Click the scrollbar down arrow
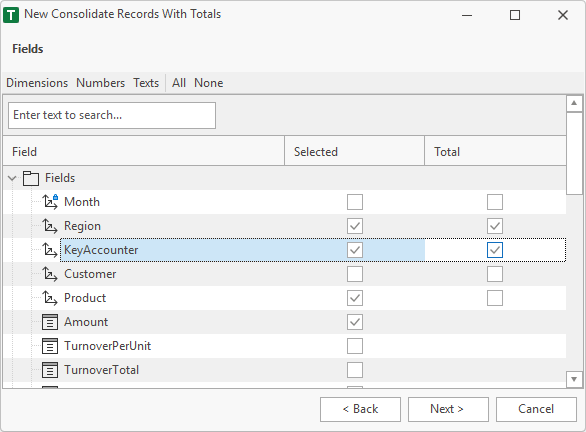The height and width of the screenshot is (432, 586). (x=574, y=379)
